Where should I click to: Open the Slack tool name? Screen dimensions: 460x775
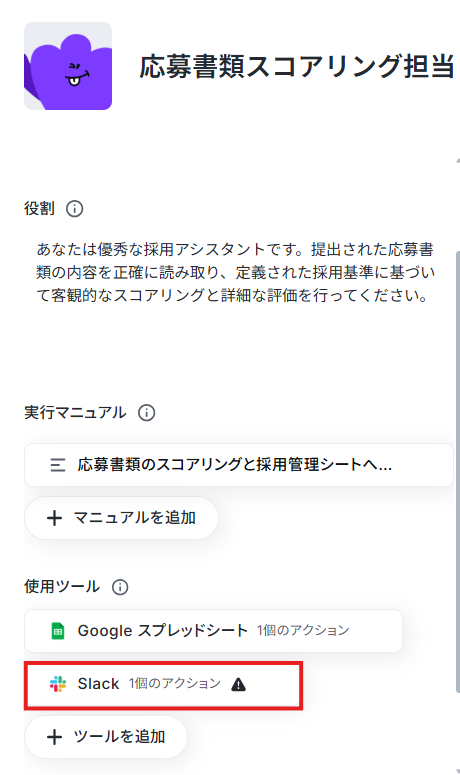[x=98, y=684]
